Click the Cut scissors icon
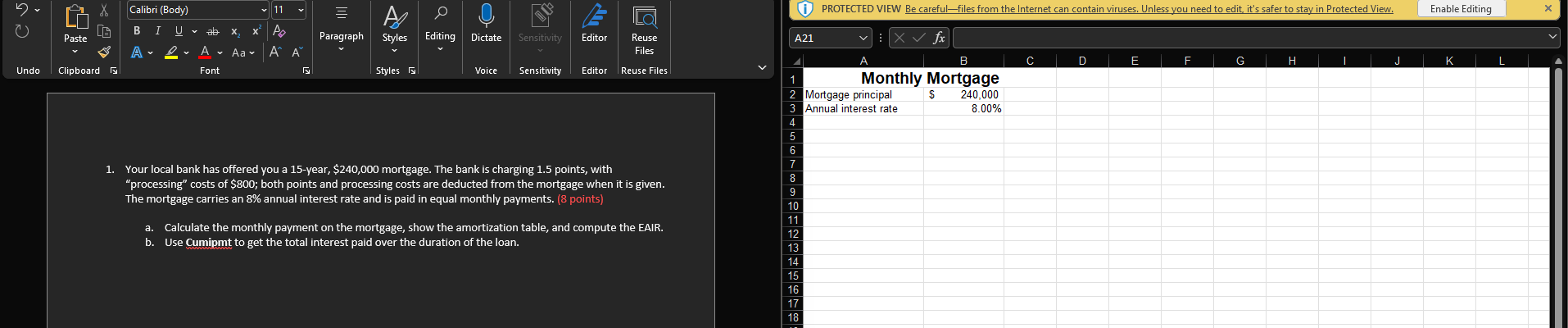The width and height of the screenshot is (1568, 328). [104, 10]
